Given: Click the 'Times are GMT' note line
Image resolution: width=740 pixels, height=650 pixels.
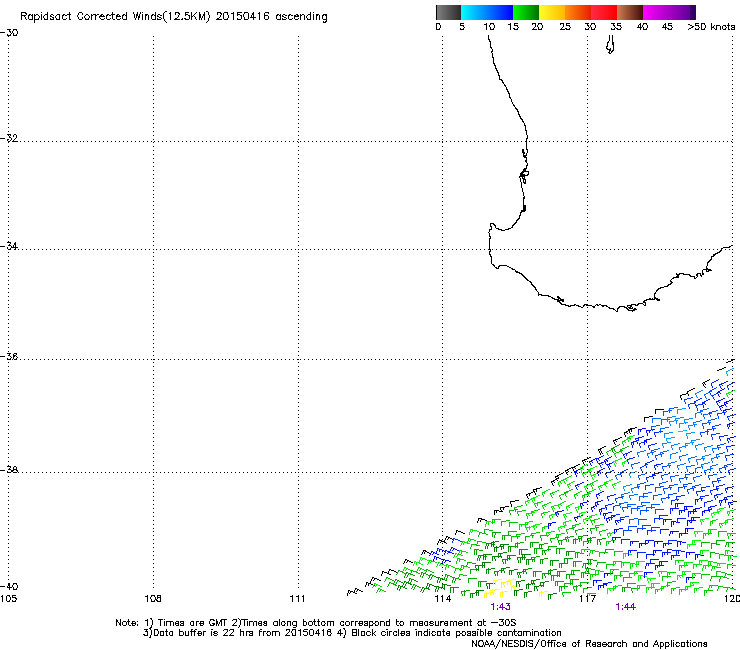Looking at the screenshot, I should click(316, 623).
